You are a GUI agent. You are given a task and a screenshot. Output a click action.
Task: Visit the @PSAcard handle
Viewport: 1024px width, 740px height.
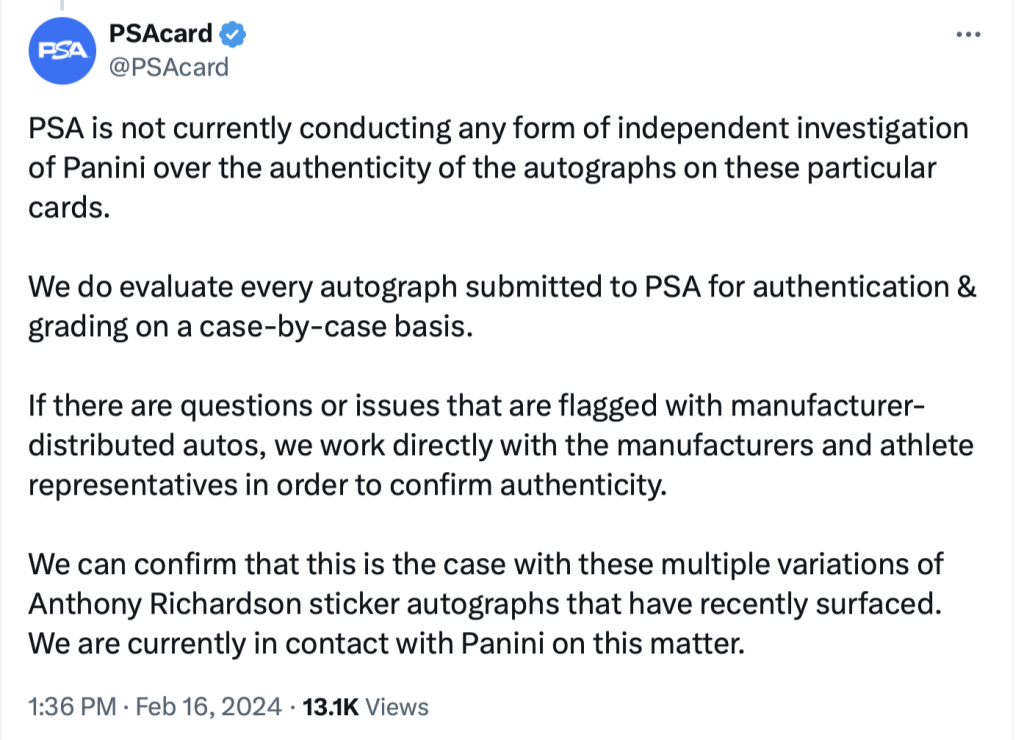[x=168, y=67]
